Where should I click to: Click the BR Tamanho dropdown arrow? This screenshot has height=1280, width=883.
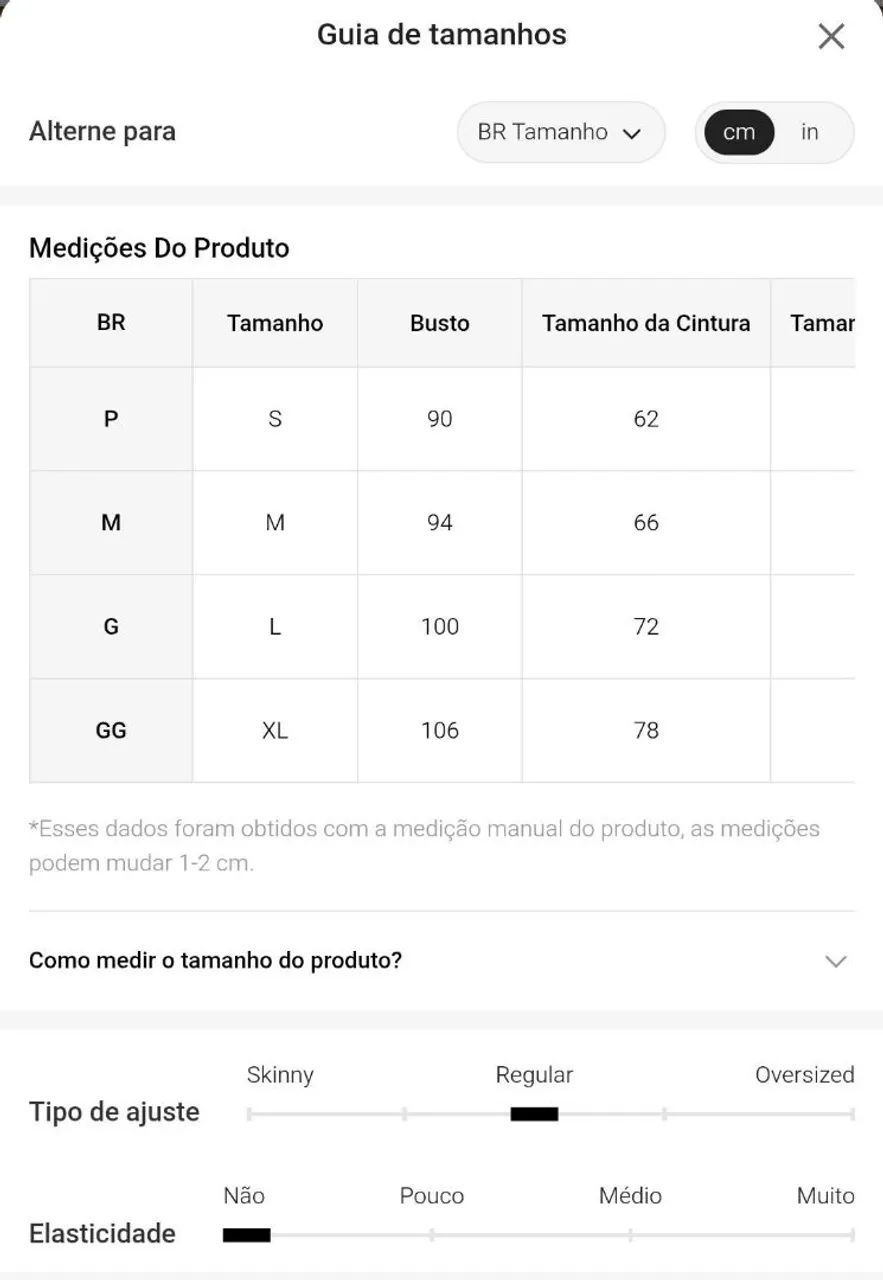(x=631, y=133)
